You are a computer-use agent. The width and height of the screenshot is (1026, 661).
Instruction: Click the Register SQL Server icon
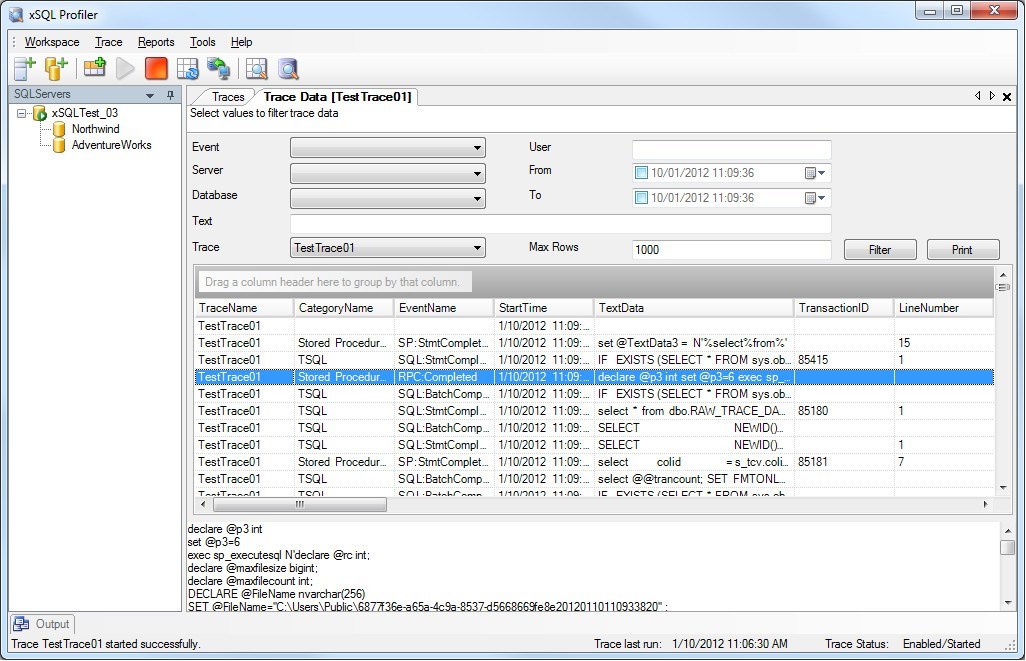[x=22, y=68]
